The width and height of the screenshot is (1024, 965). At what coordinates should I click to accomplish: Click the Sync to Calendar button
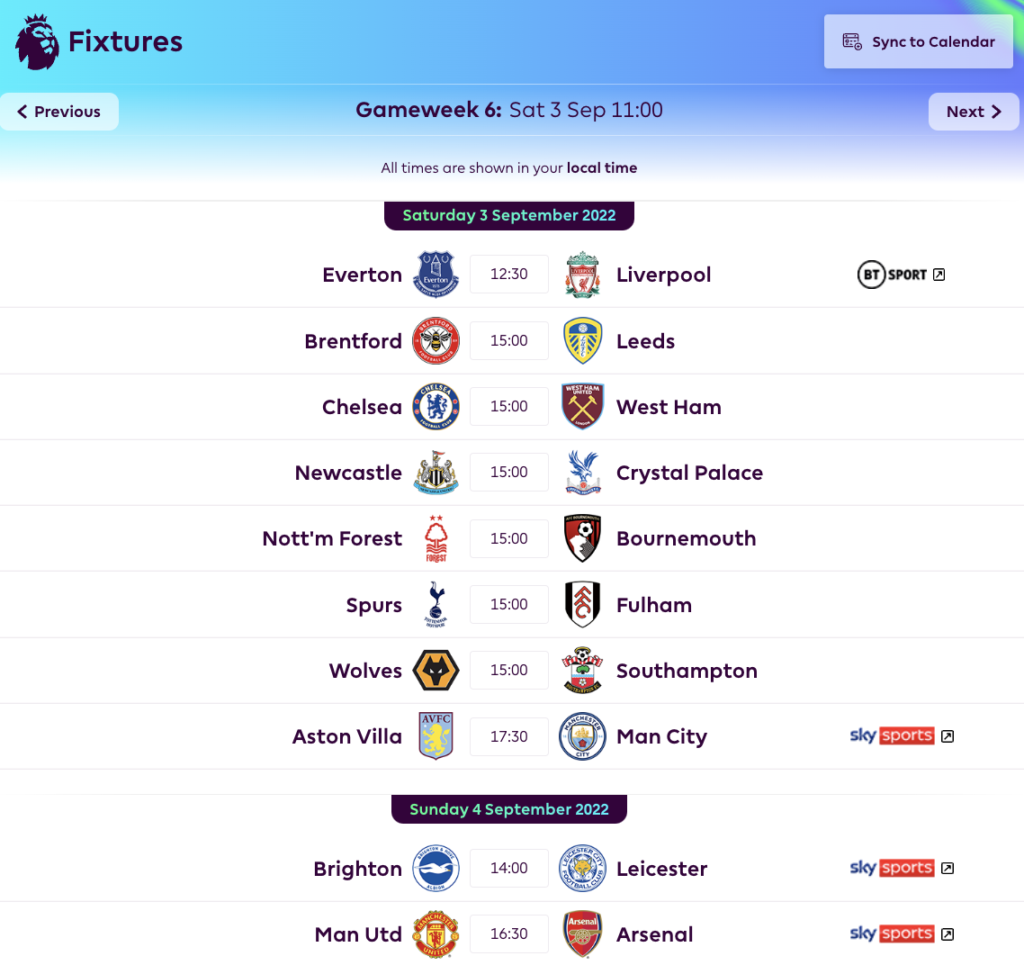click(x=917, y=41)
